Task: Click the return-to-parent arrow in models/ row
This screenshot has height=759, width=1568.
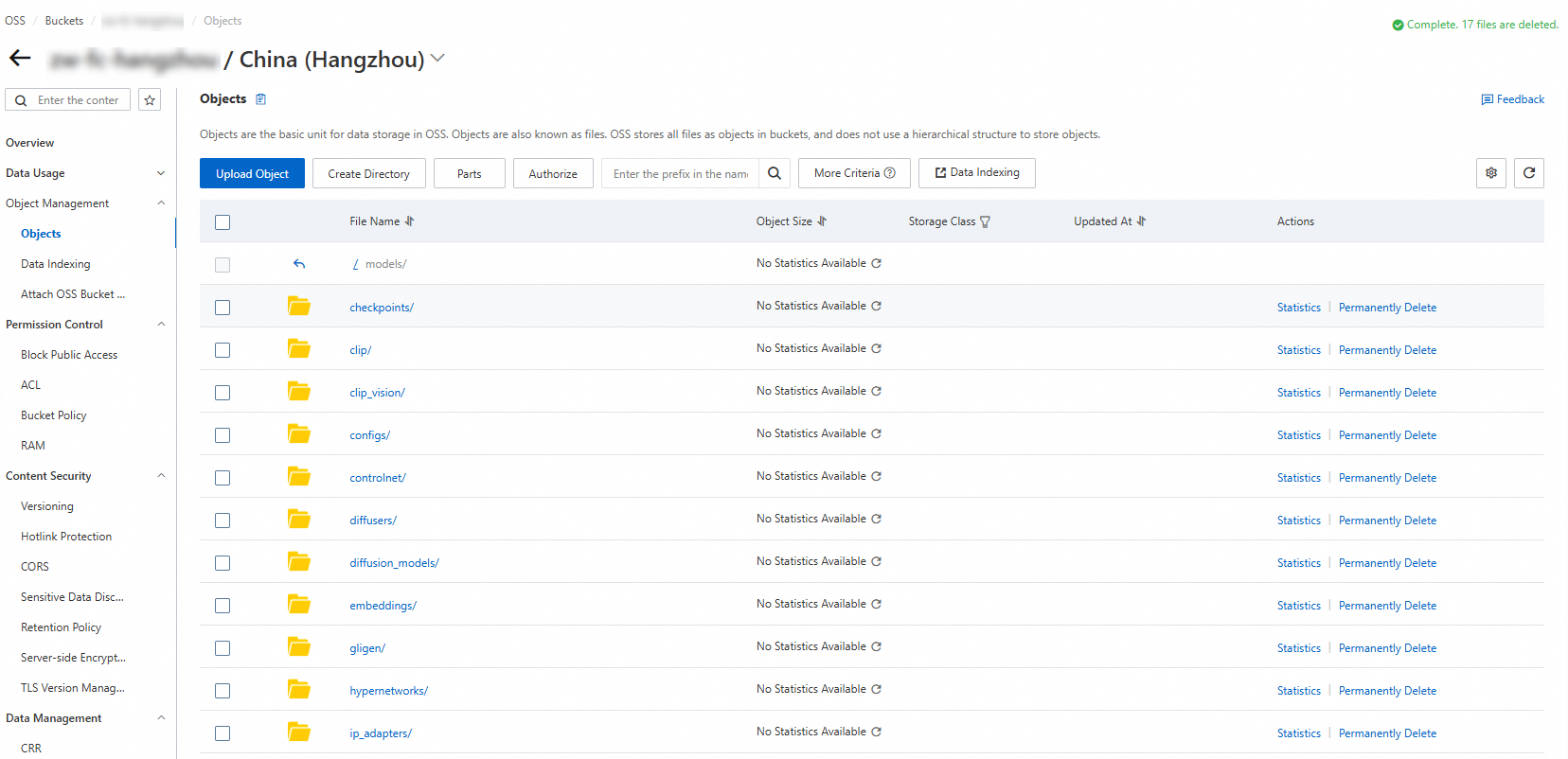Action: [299, 264]
